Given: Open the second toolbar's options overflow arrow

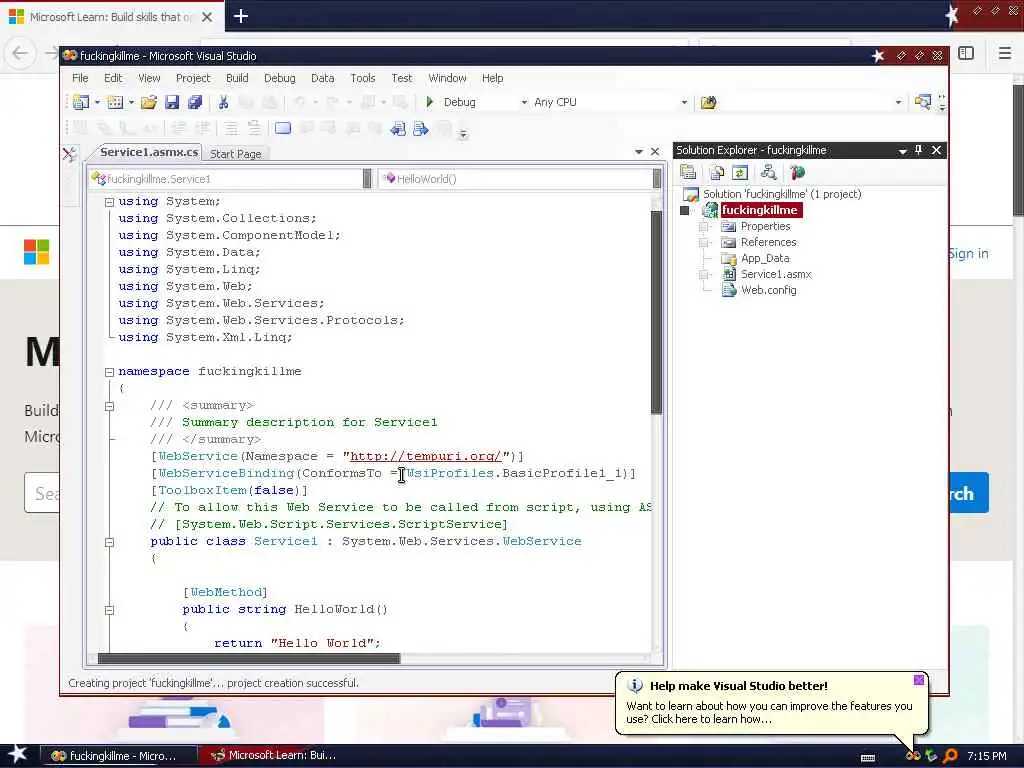Looking at the screenshot, I should point(462,135).
